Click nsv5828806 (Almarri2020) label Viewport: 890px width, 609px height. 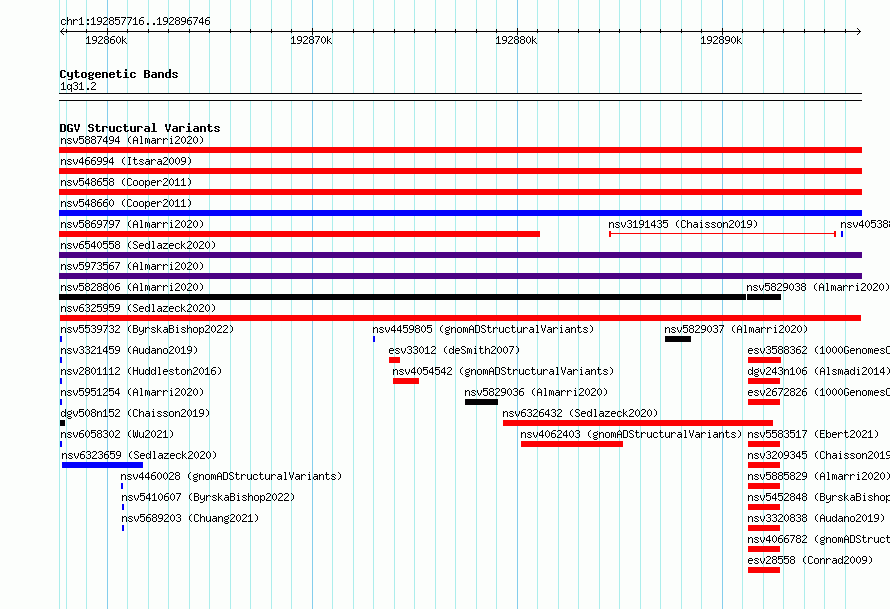[x=132, y=287]
